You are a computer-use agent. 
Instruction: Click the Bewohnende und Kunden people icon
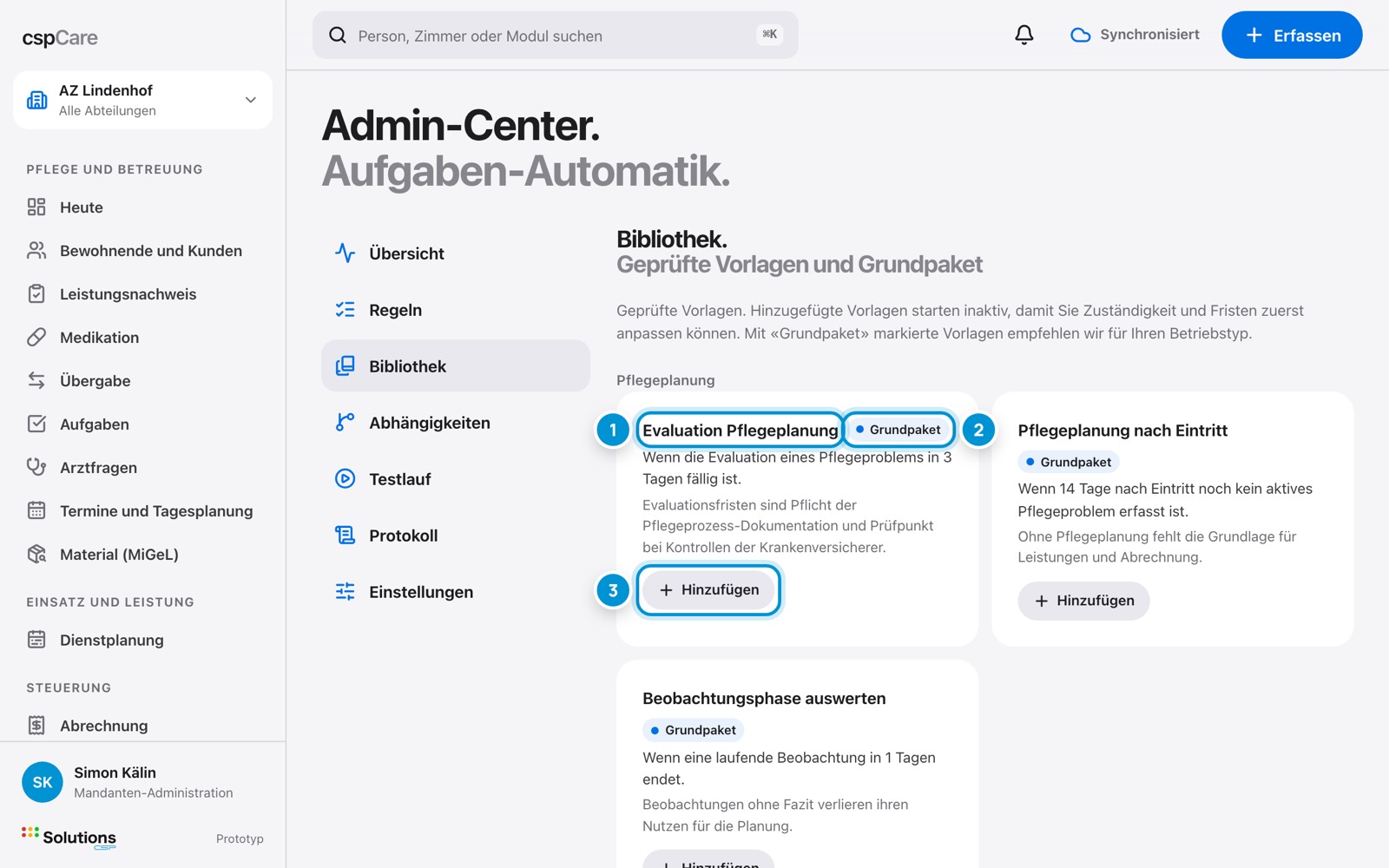click(36, 250)
